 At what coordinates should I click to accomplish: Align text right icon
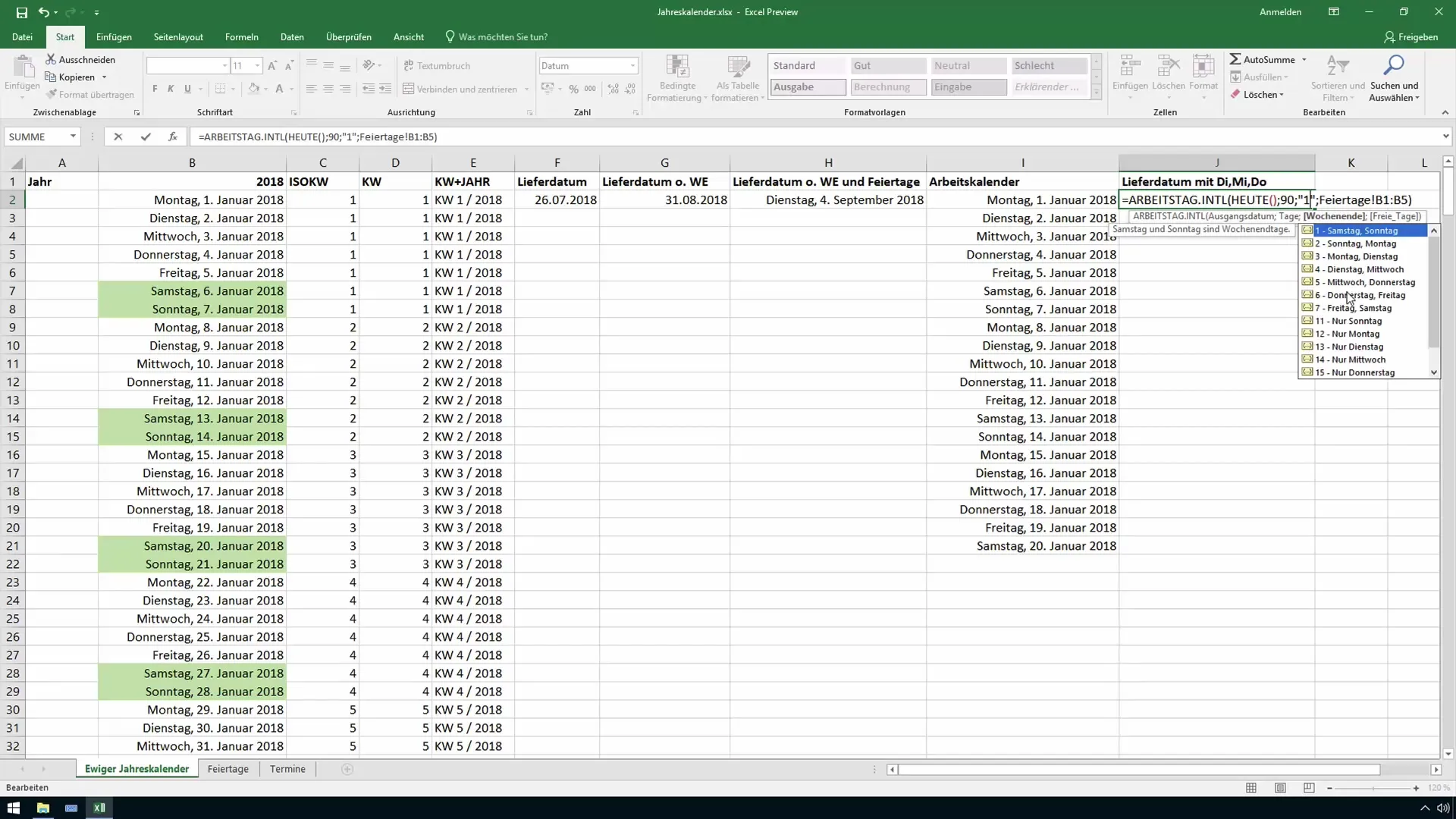tap(345, 89)
